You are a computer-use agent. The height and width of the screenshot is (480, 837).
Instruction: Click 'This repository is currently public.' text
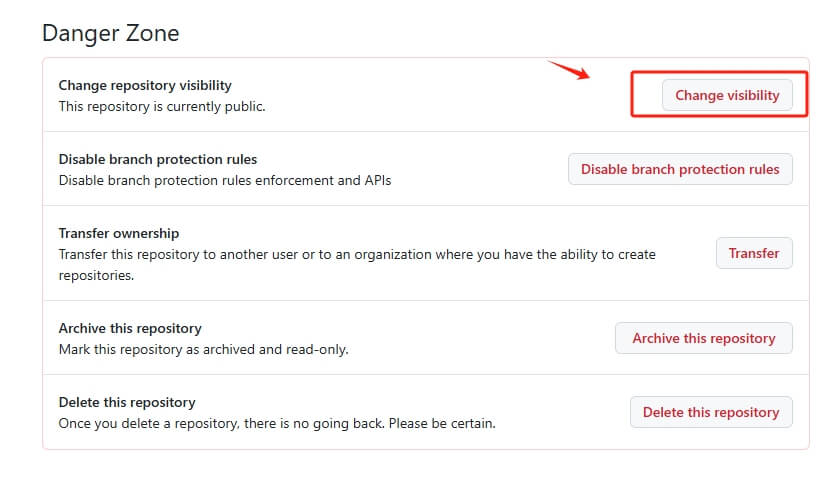162,106
